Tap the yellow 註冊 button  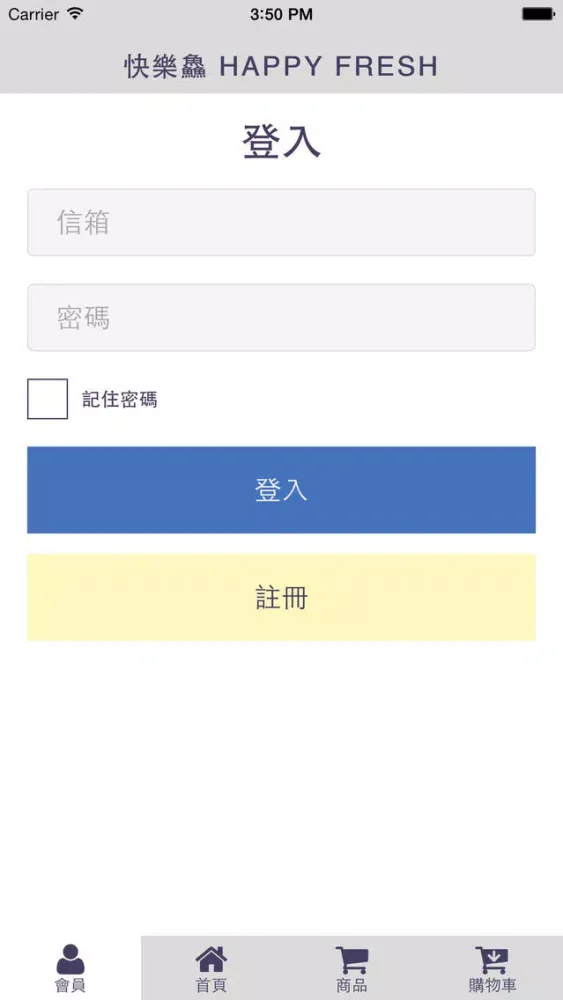281,598
